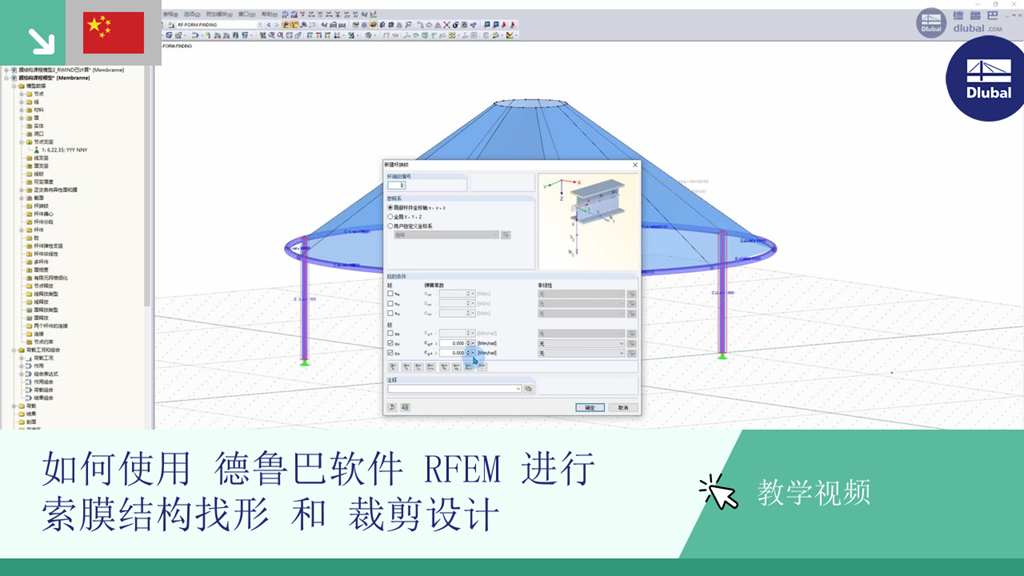This screenshot has height=576, width=1024.
Task: Open nonlinearity dropdown for φy row
Action: click(621, 343)
